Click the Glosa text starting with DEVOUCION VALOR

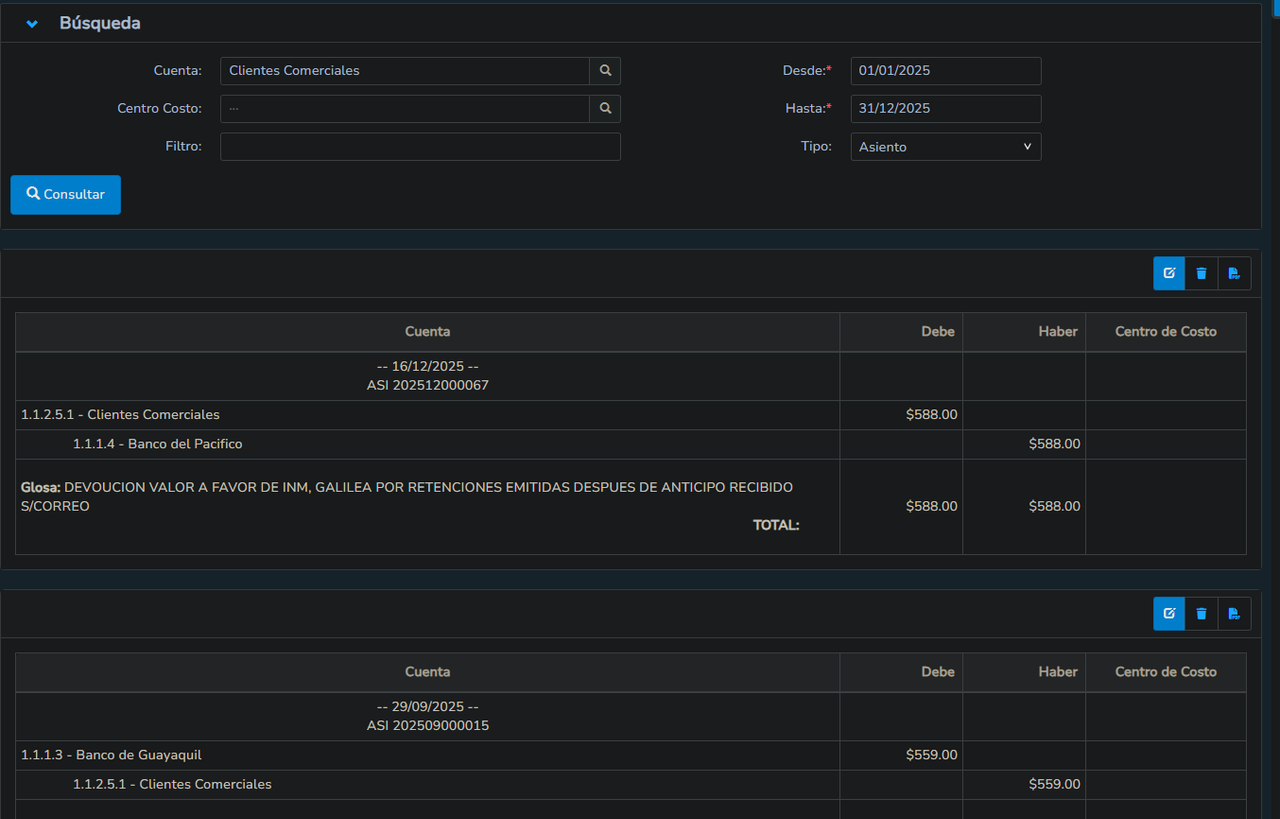coord(407,497)
